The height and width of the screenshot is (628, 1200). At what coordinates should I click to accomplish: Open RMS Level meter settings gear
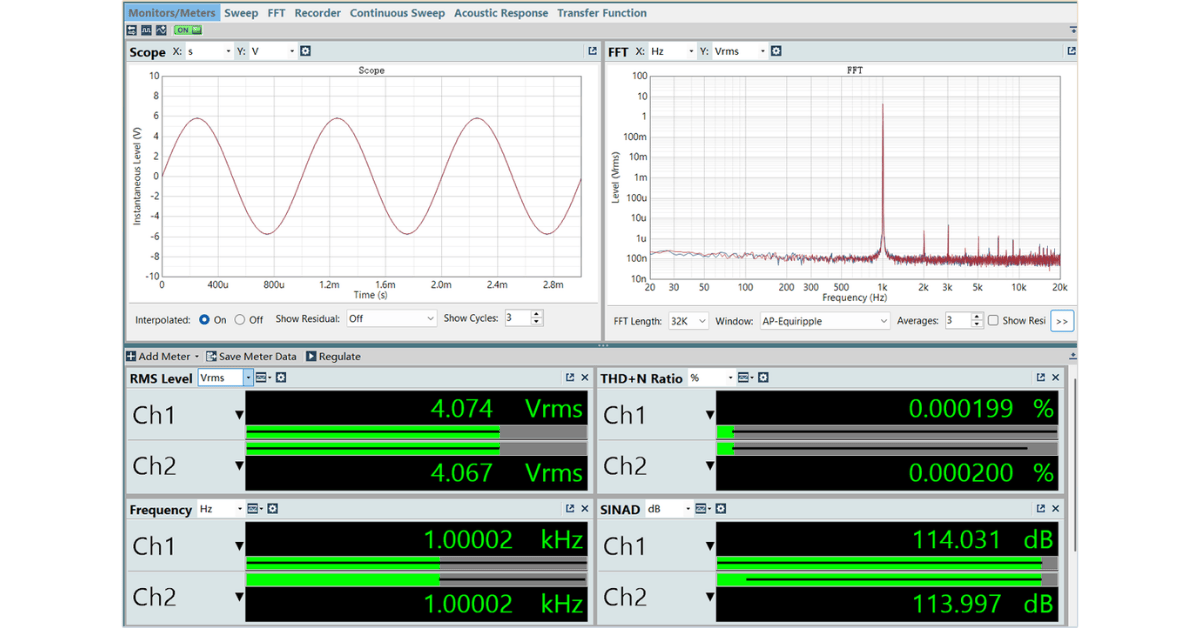pos(281,378)
